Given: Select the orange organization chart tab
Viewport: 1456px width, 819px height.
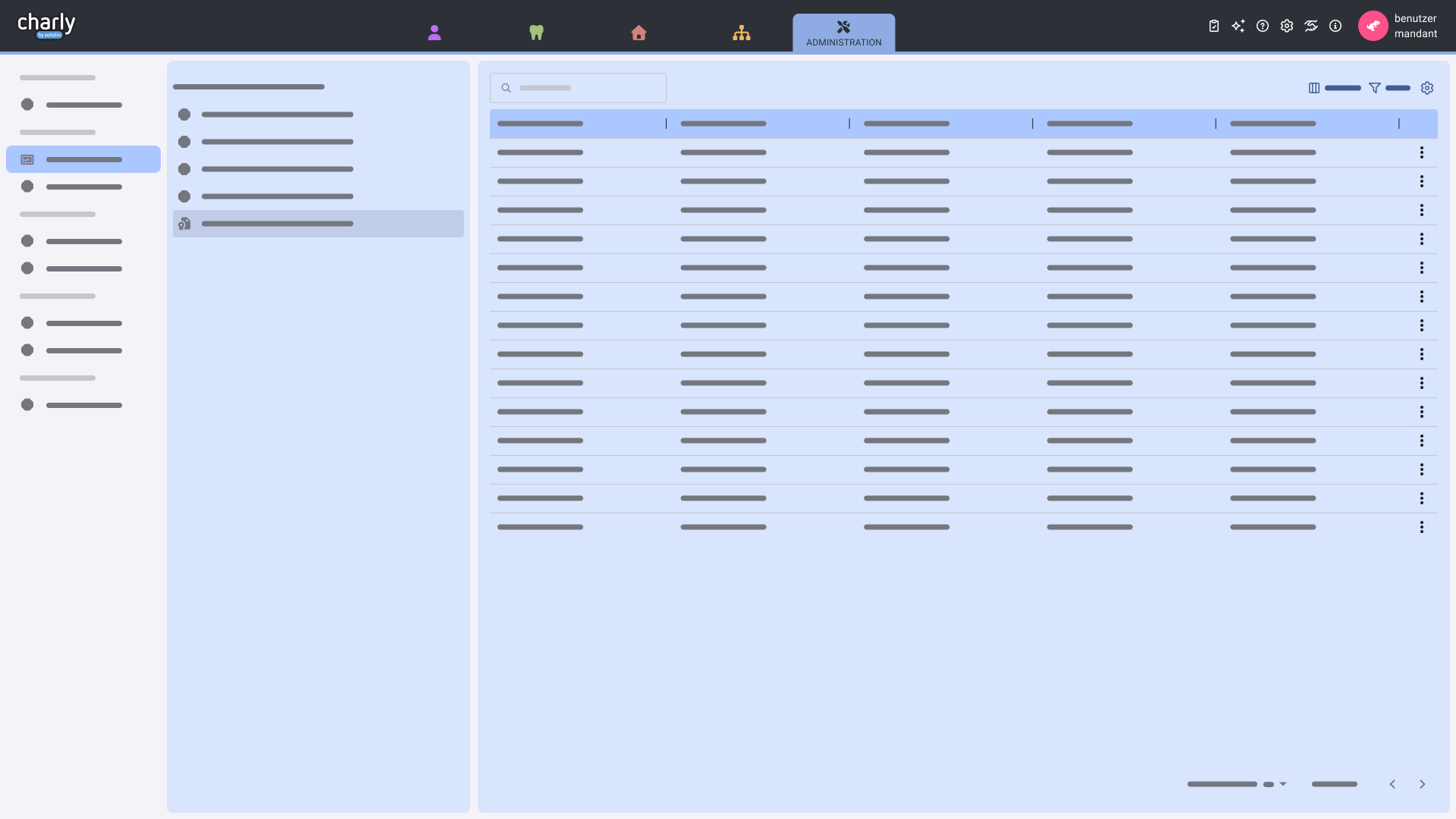Looking at the screenshot, I should click(x=742, y=33).
